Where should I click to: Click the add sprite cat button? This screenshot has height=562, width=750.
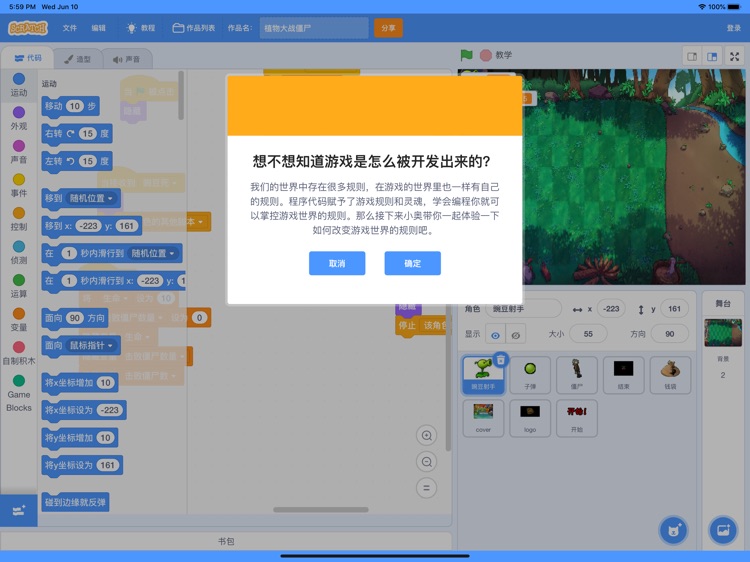[x=673, y=530]
